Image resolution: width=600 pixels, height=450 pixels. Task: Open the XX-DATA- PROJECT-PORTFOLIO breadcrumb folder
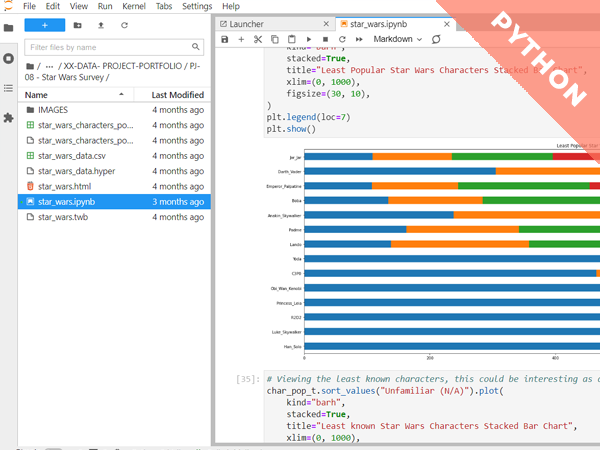point(122,66)
